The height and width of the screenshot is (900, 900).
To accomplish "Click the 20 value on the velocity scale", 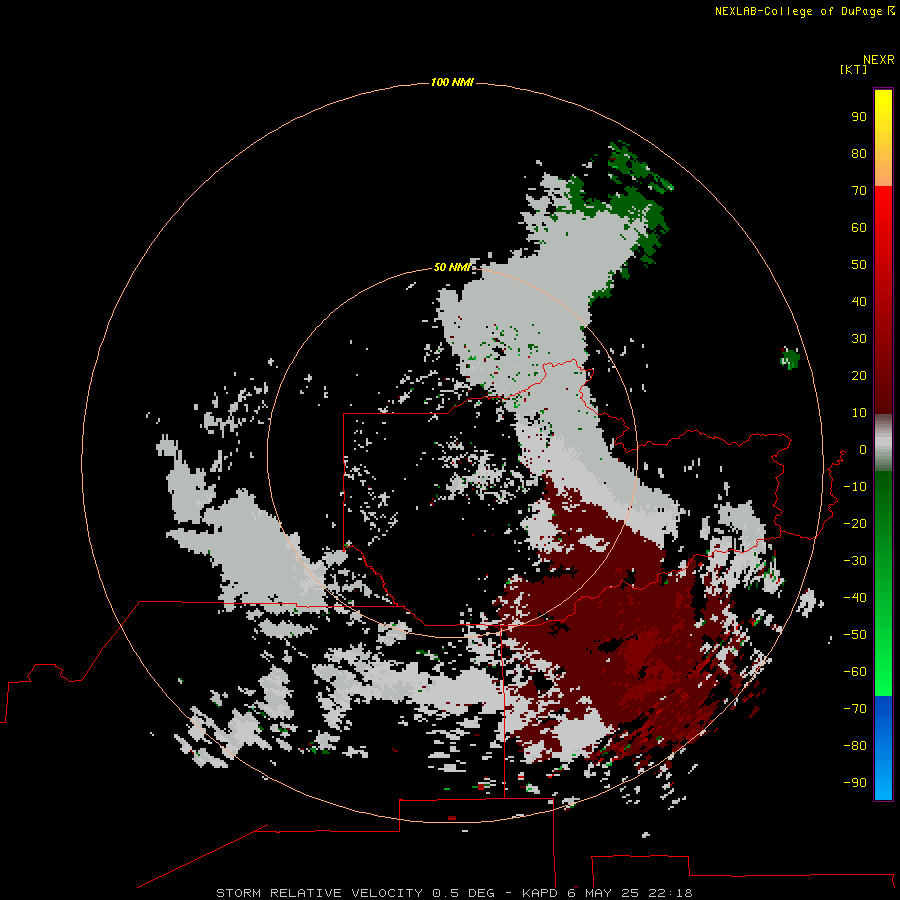I will 859,376.
